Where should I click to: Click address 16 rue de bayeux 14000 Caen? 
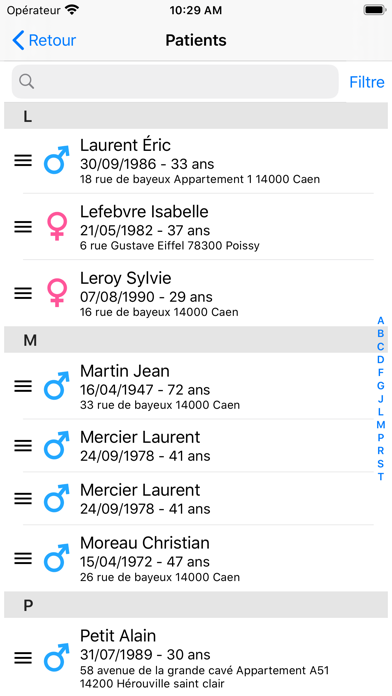click(159, 312)
